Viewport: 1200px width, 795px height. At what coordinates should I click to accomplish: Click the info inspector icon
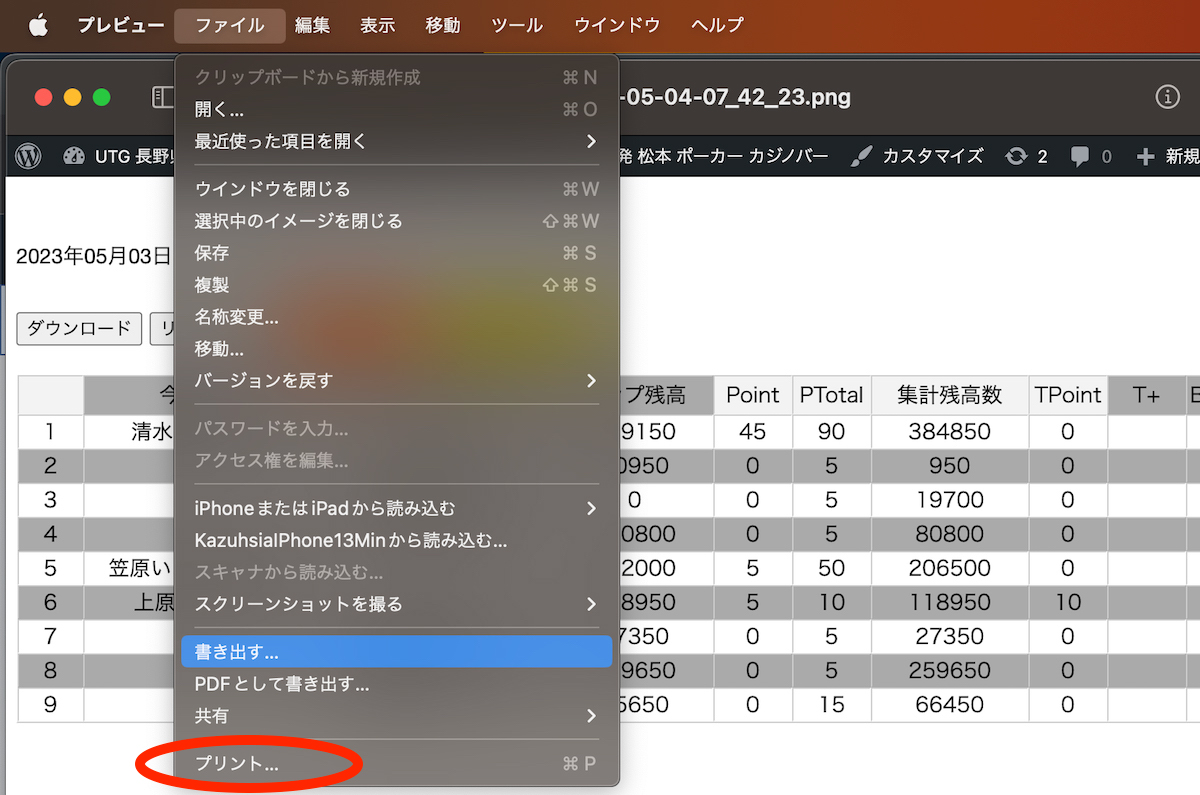(1167, 97)
